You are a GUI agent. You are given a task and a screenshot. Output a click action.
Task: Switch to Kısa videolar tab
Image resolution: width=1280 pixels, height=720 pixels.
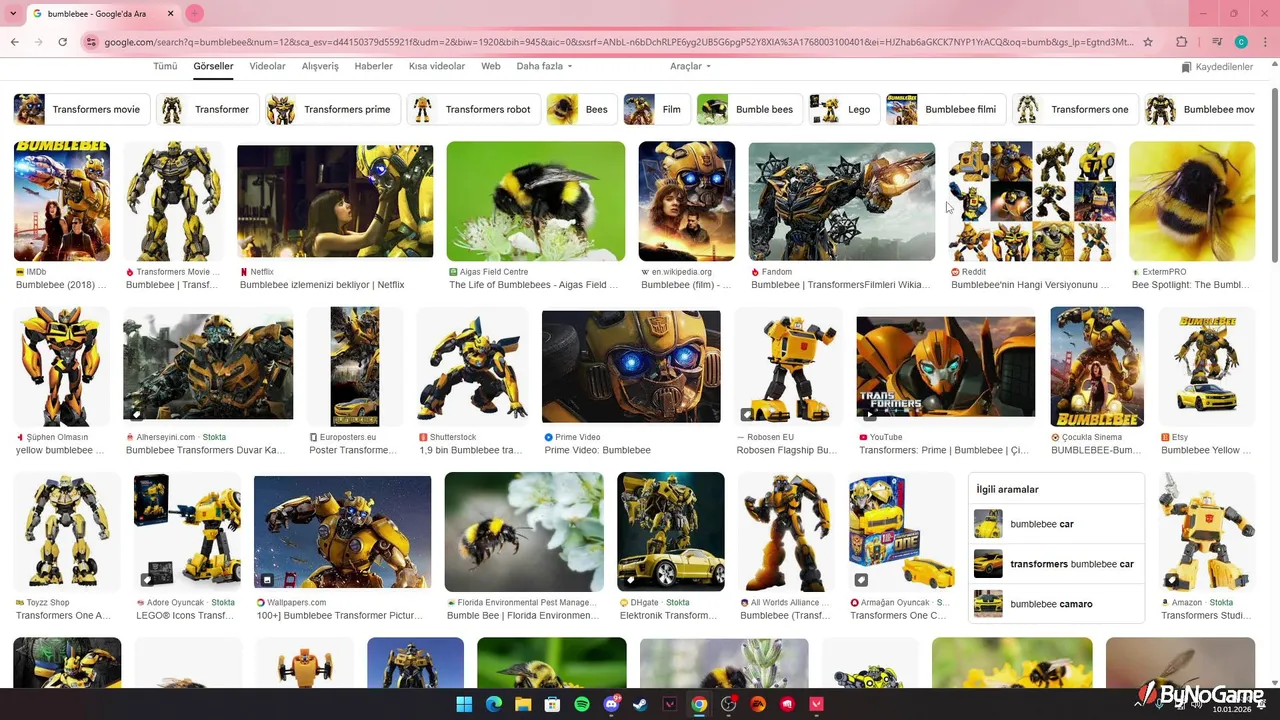pyautogui.click(x=437, y=66)
